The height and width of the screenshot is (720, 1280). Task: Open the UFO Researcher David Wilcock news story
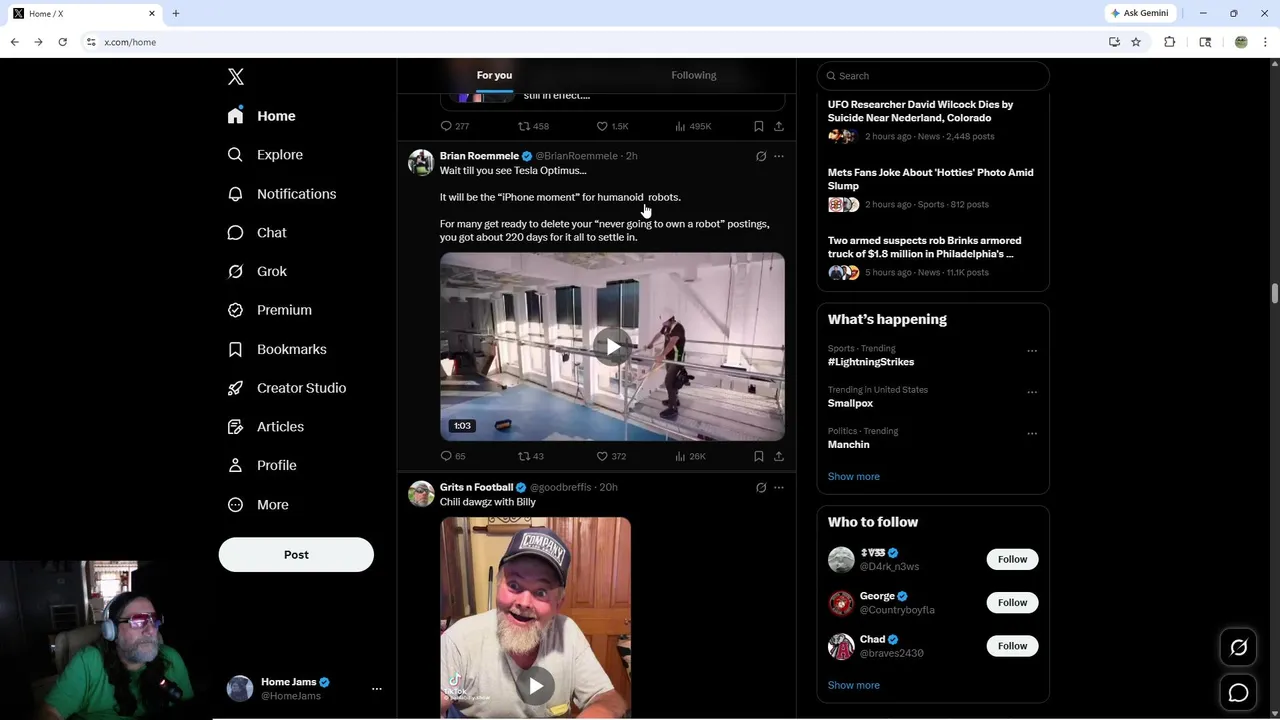(933, 120)
